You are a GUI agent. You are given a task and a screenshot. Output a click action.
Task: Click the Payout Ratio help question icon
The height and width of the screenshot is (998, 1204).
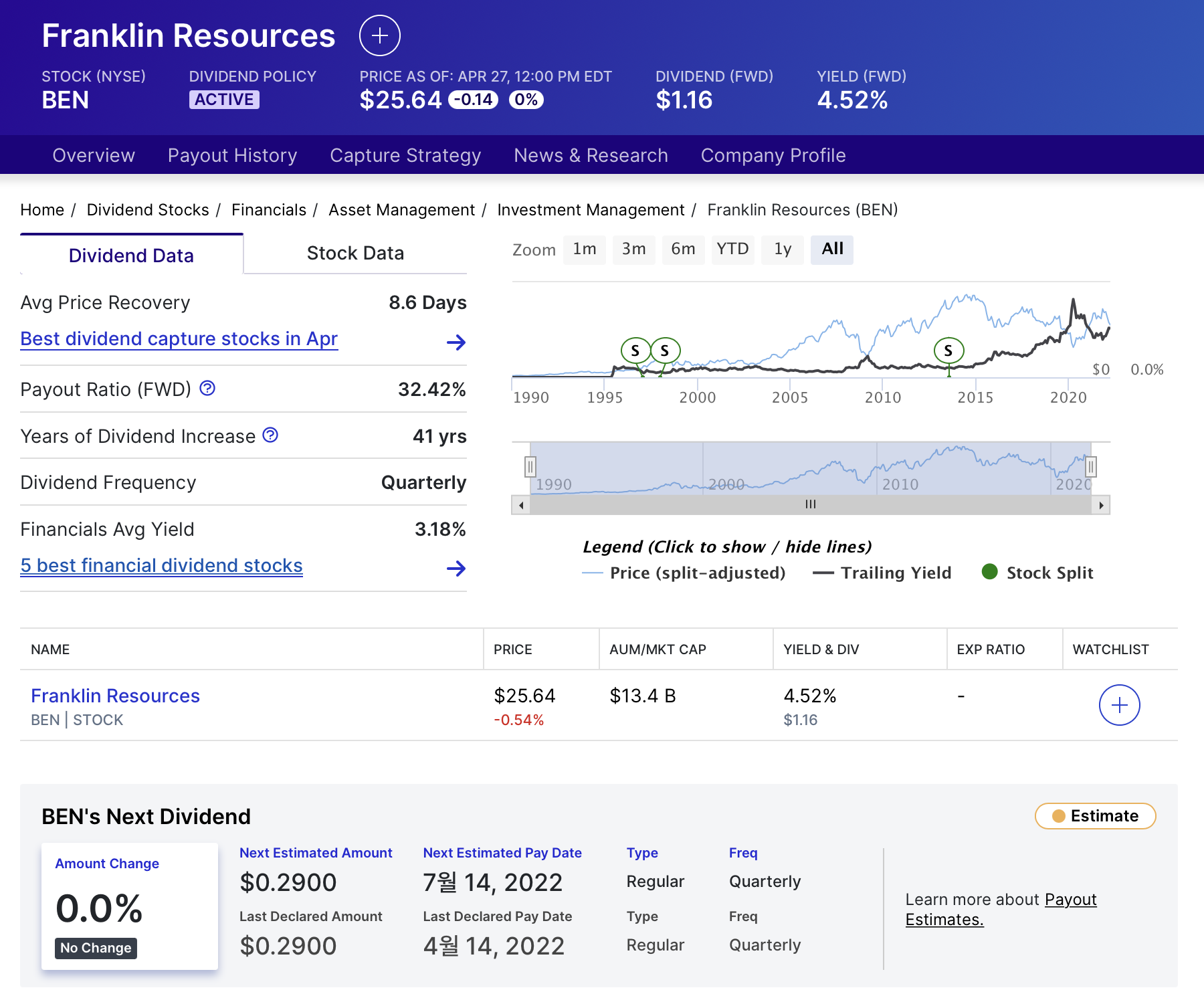(x=207, y=388)
